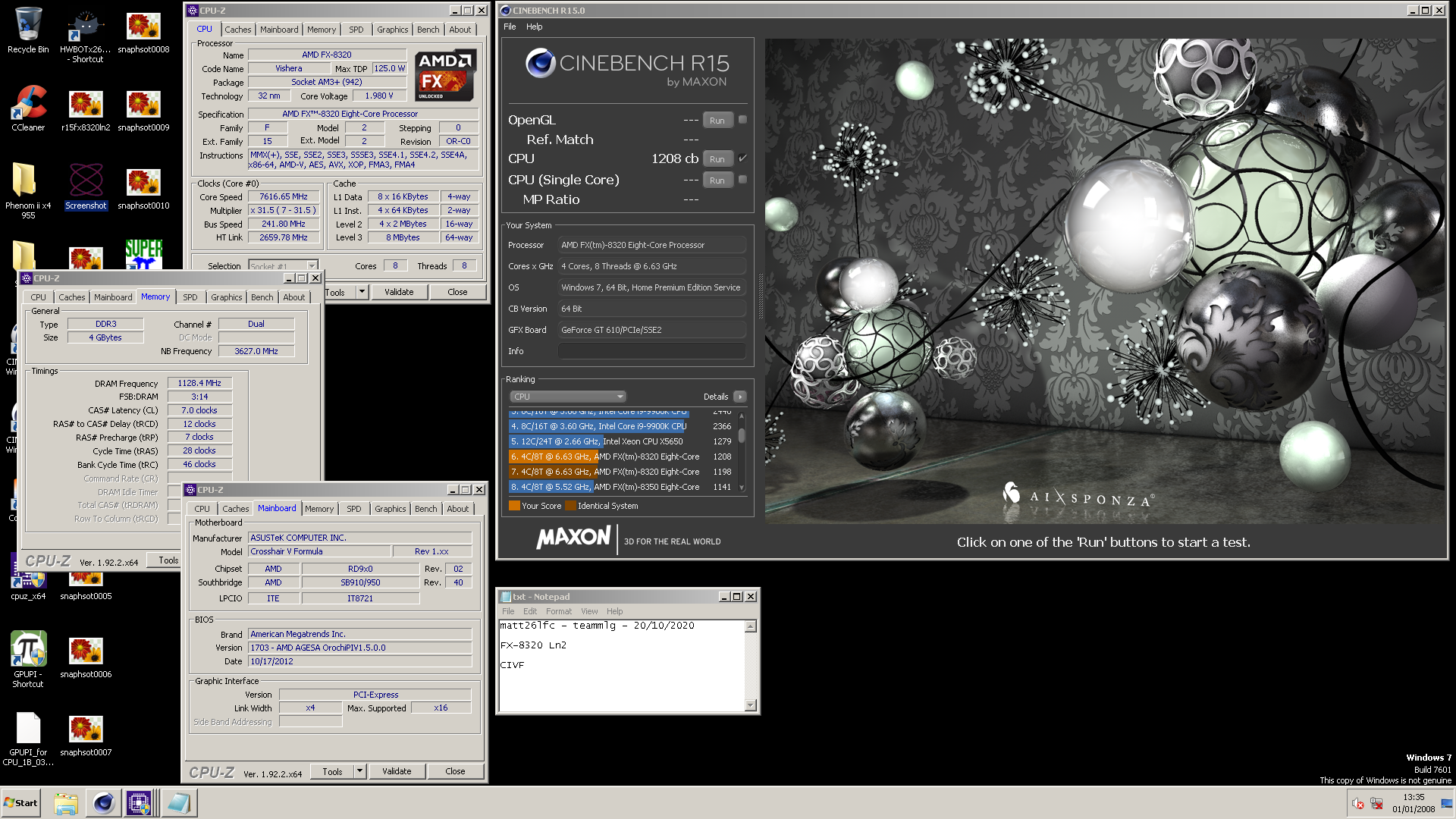The width and height of the screenshot is (1456, 819).
Task: Switch to the Caches tab in top CPU-Z
Action: (237, 30)
